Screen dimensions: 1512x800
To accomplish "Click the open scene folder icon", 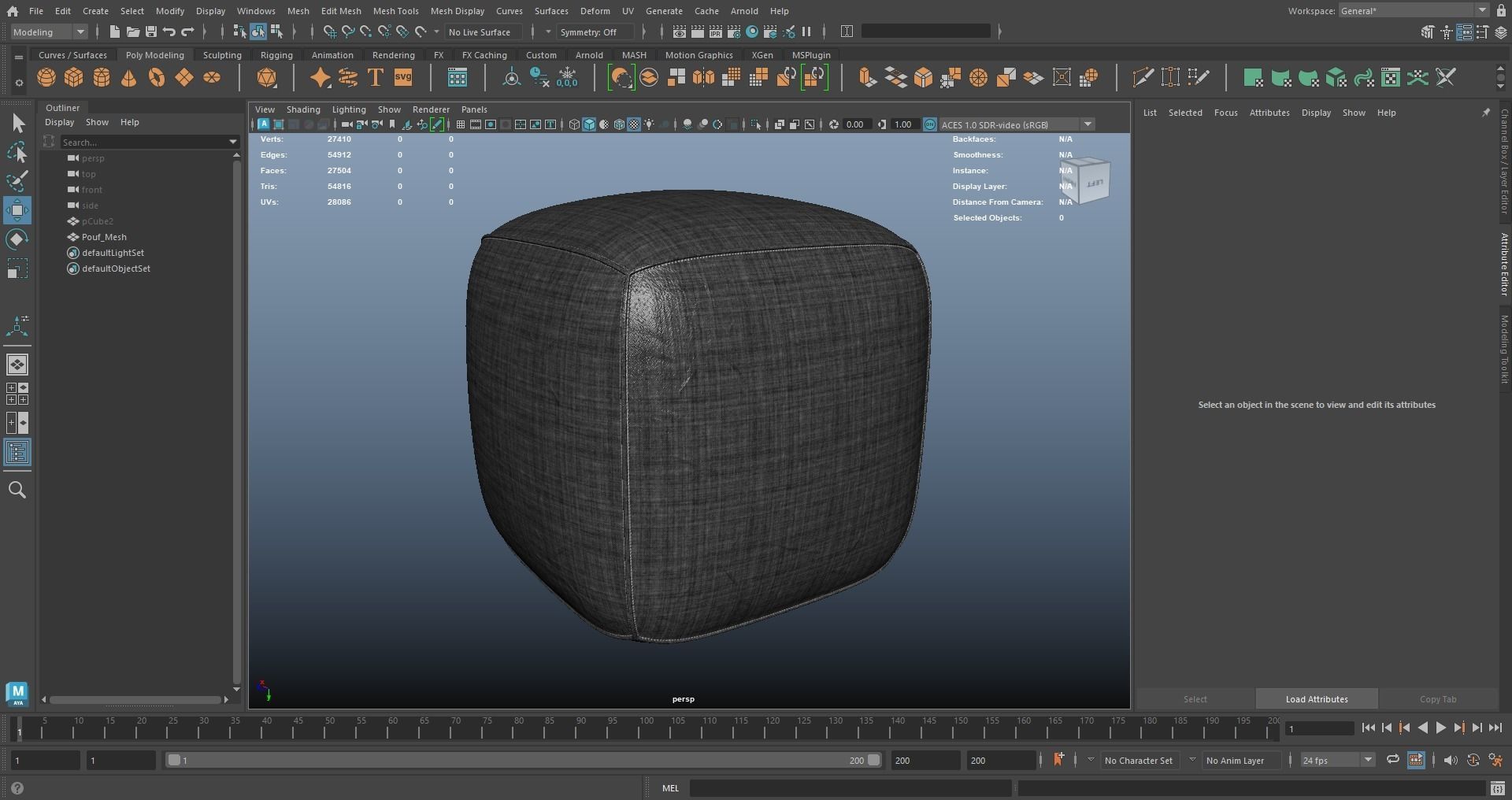I will coord(133,32).
